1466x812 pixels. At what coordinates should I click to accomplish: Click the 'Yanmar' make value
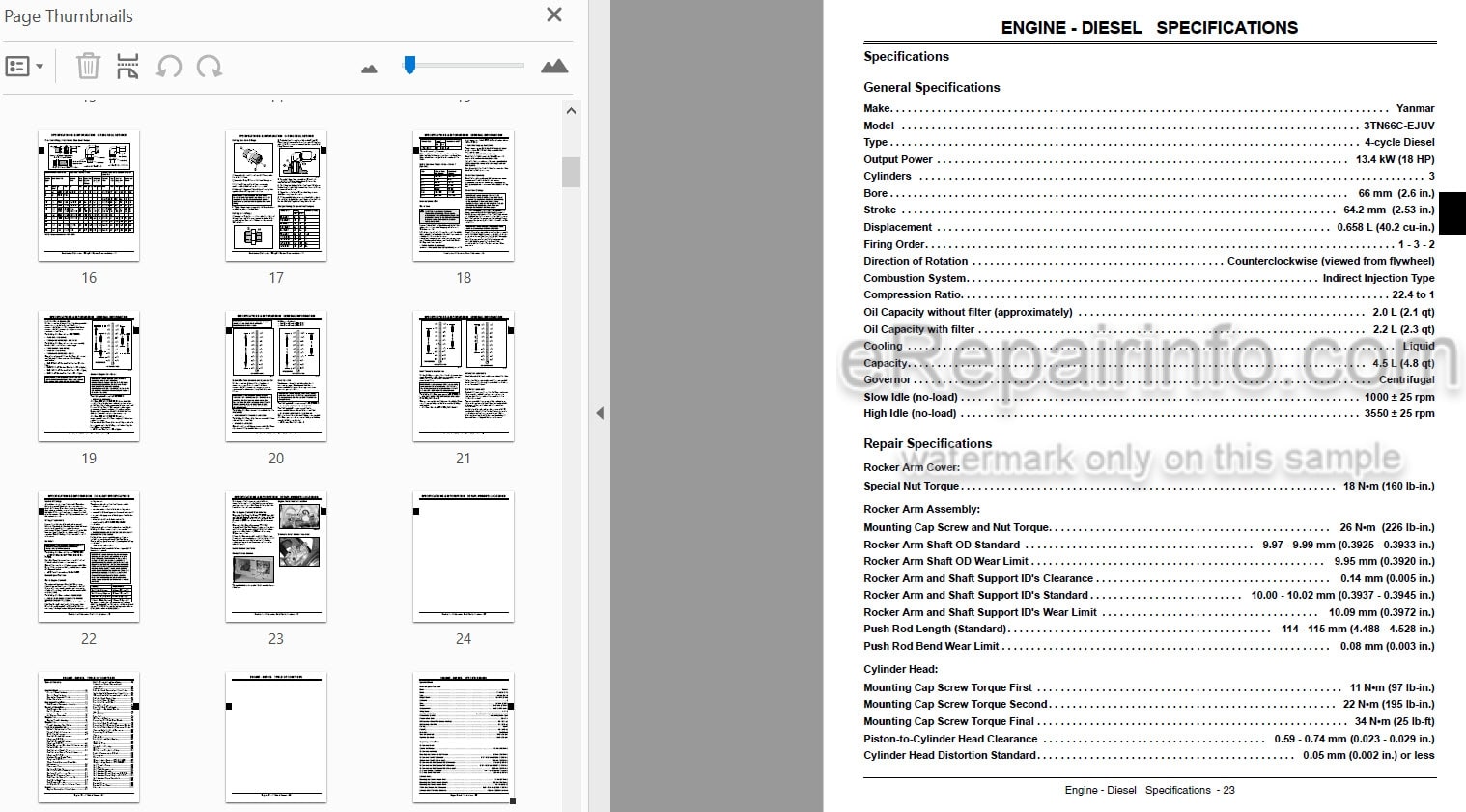(1415, 108)
